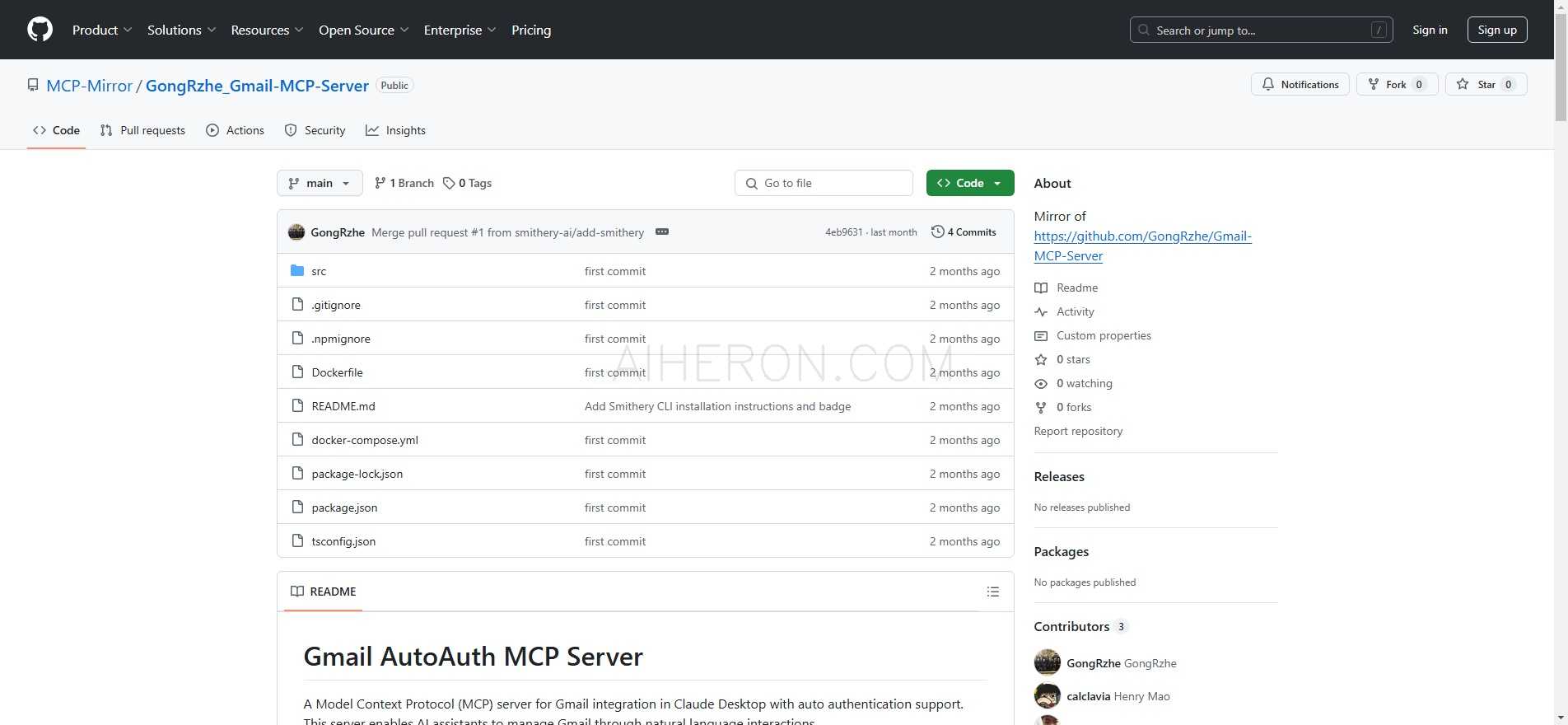The image size is (1568, 725).
Task: Click the repository icon before MCP-Mirror
Action: [x=33, y=86]
